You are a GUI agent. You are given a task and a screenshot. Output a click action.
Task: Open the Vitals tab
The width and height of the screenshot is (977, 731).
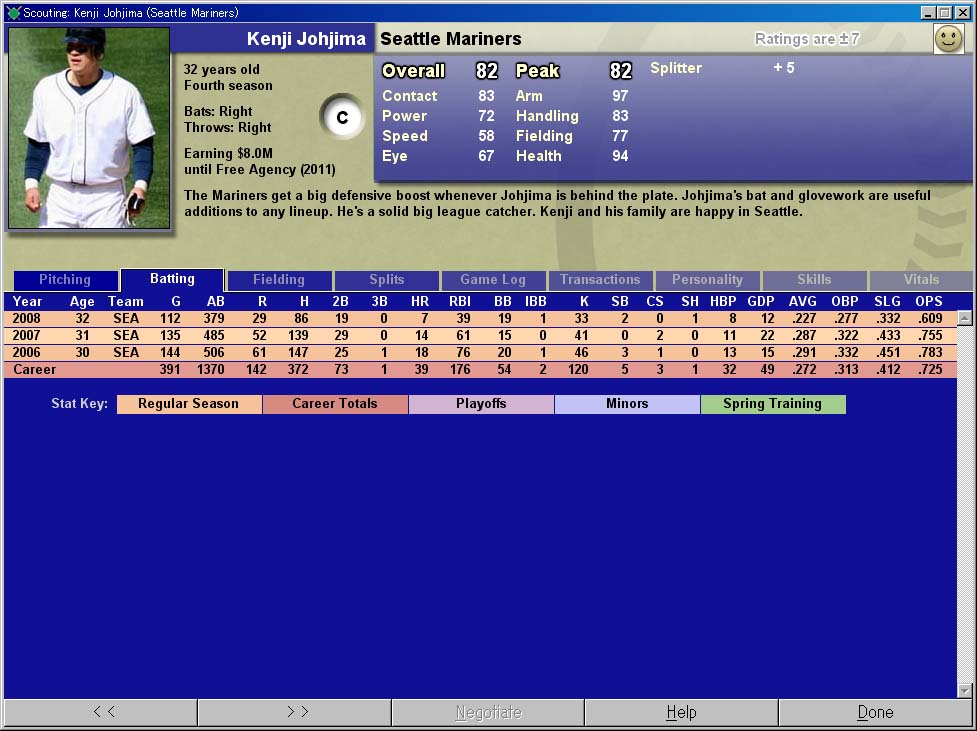click(921, 280)
